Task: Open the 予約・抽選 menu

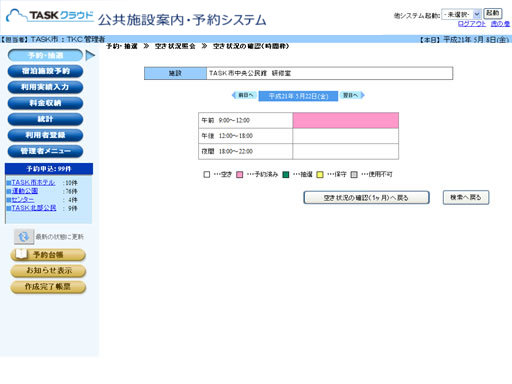Action: click(45, 55)
